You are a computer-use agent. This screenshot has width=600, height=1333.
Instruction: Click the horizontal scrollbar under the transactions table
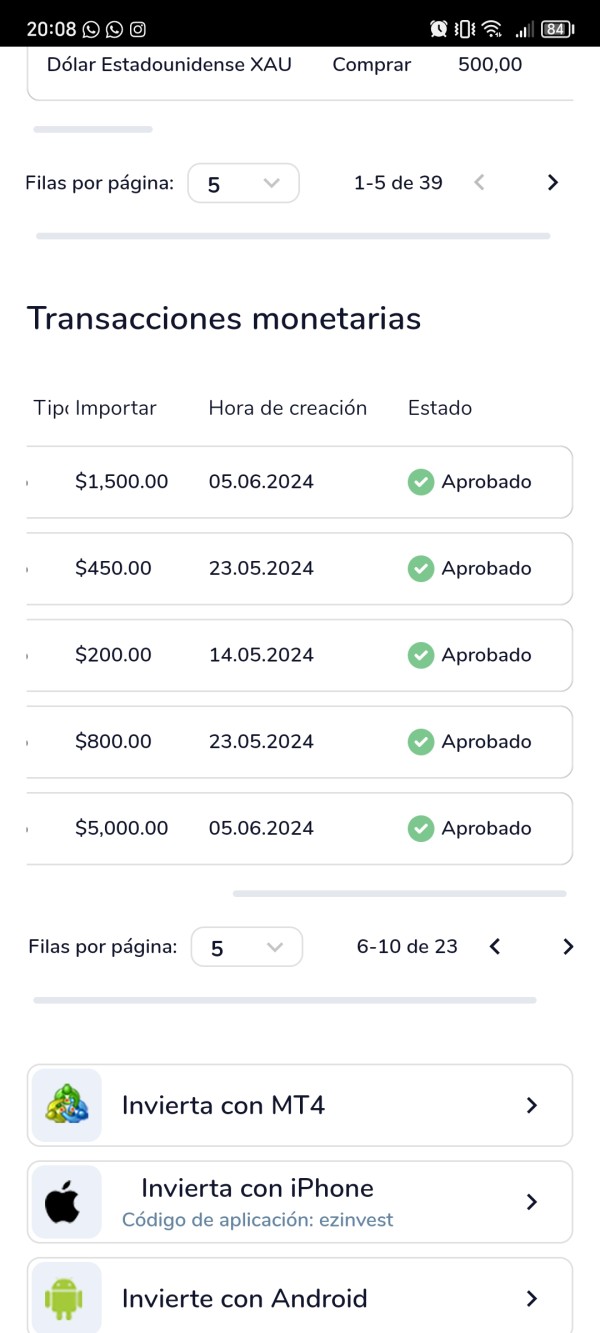[x=399, y=893]
